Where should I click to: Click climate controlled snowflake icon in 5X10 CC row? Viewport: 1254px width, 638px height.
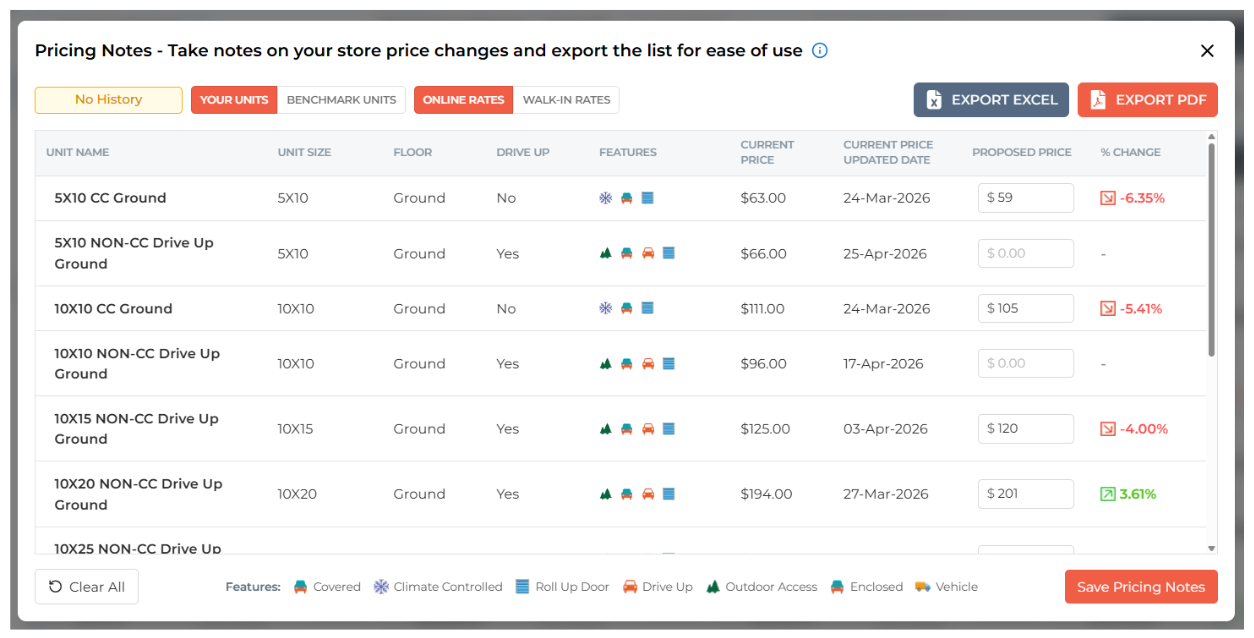click(x=605, y=198)
